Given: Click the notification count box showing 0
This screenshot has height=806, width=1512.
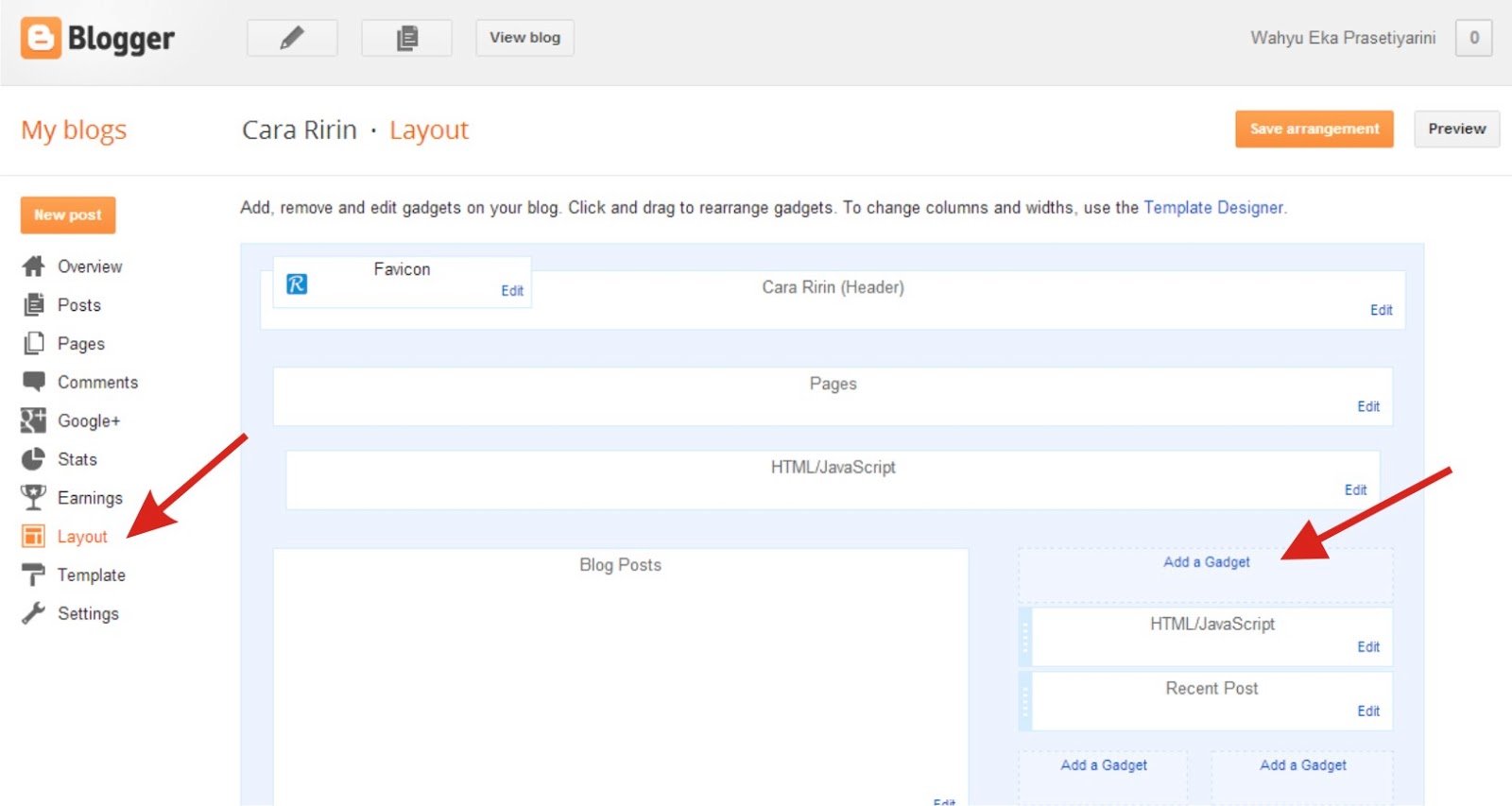Looking at the screenshot, I should click(1473, 38).
